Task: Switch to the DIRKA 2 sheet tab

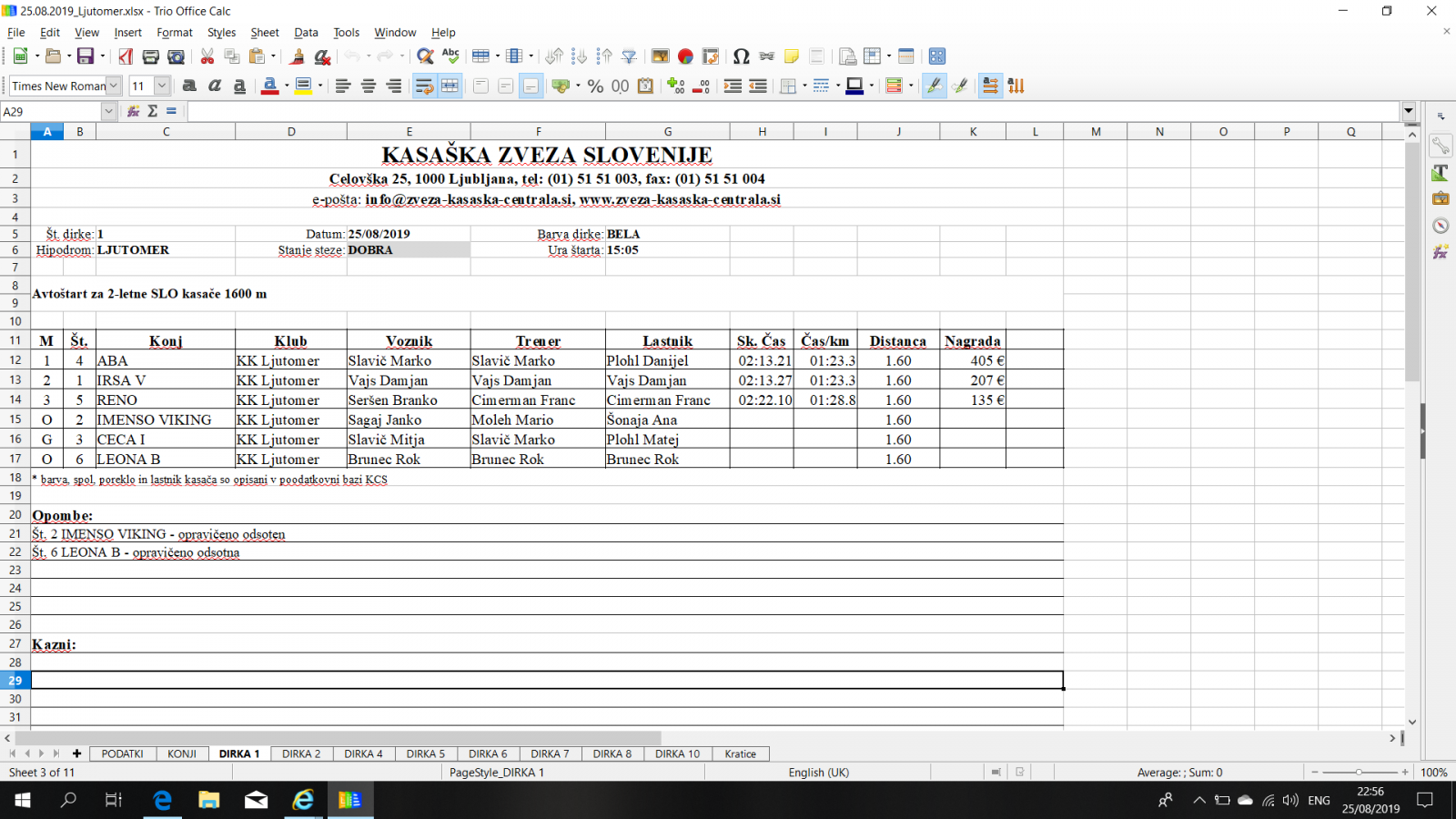Action: pos(301,753)
